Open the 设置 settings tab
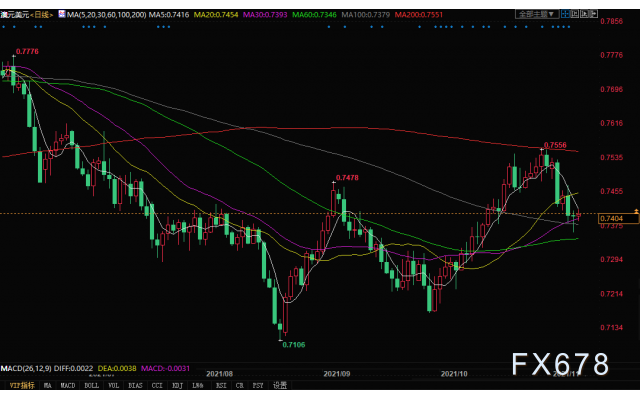Image resolution: width=640 pixels, height=400 pixels. point(280,385)
